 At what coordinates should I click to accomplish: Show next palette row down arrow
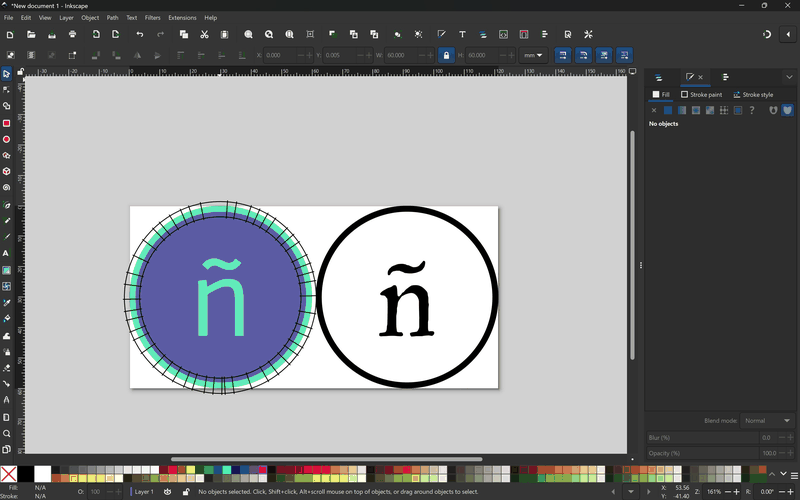coord(784,474)
